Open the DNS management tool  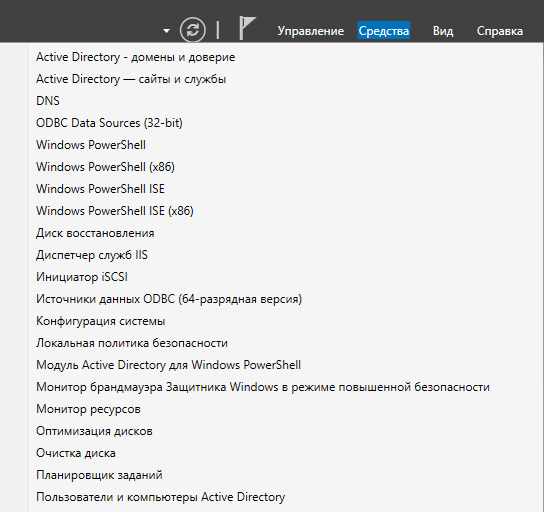pos(48,101)
